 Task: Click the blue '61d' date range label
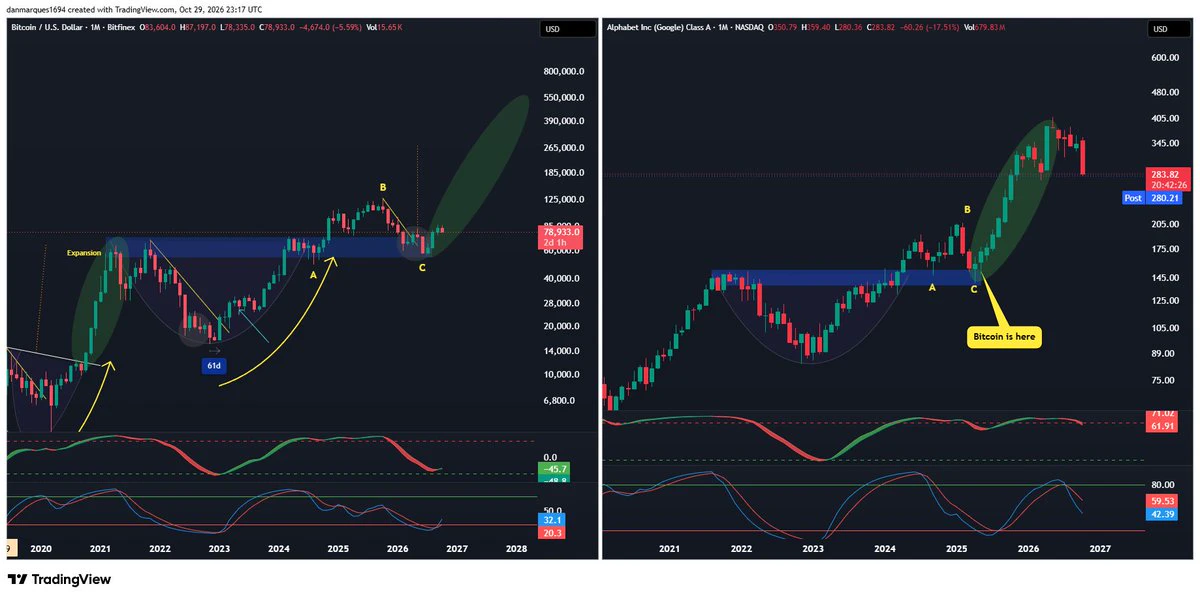(214, 366)
